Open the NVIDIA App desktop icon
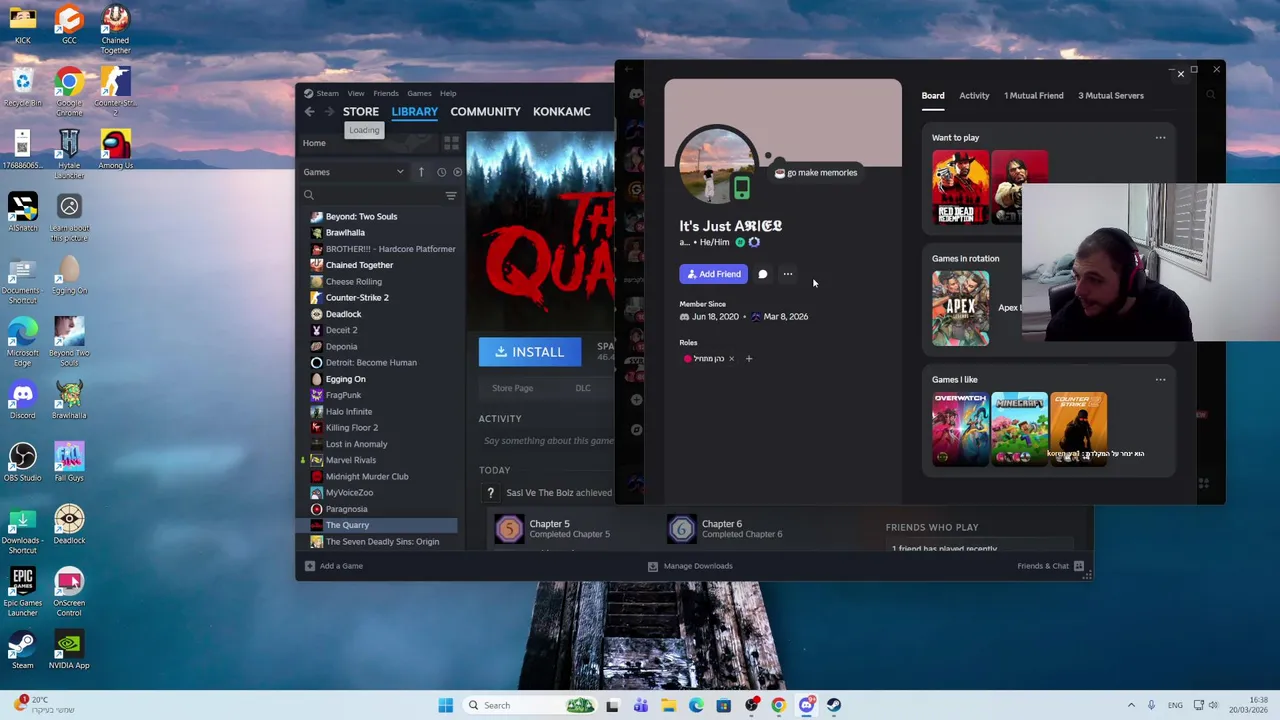Screen dimensions: 1280x720 click(x=69, y=650)
